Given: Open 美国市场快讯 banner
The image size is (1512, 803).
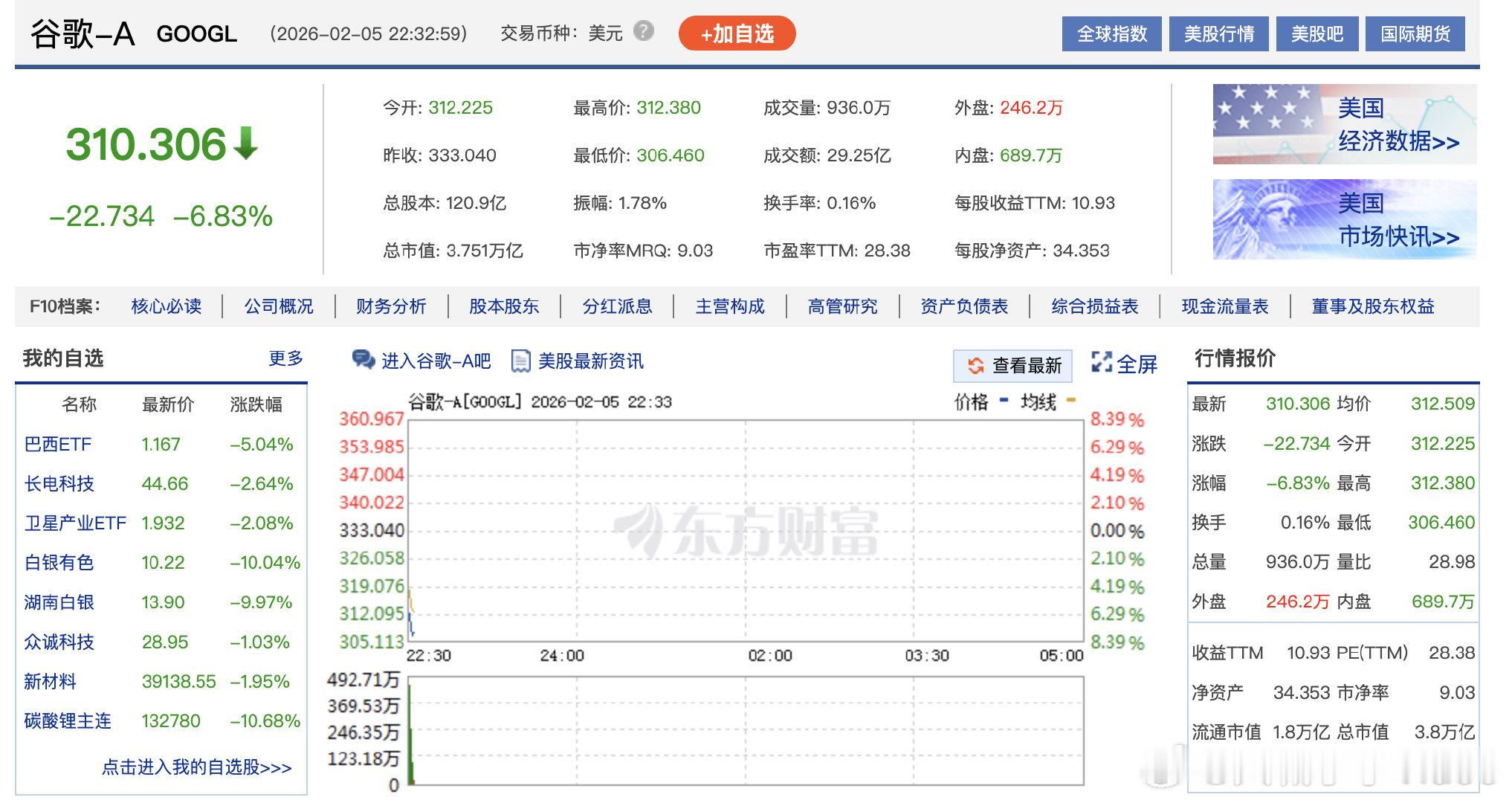Looking at the screenshot, I should coord(1344,219).
